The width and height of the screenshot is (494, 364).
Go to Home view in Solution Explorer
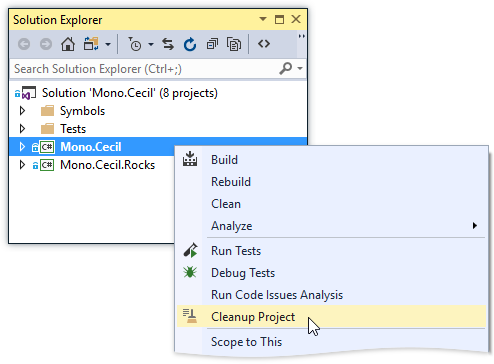point(68,44)
